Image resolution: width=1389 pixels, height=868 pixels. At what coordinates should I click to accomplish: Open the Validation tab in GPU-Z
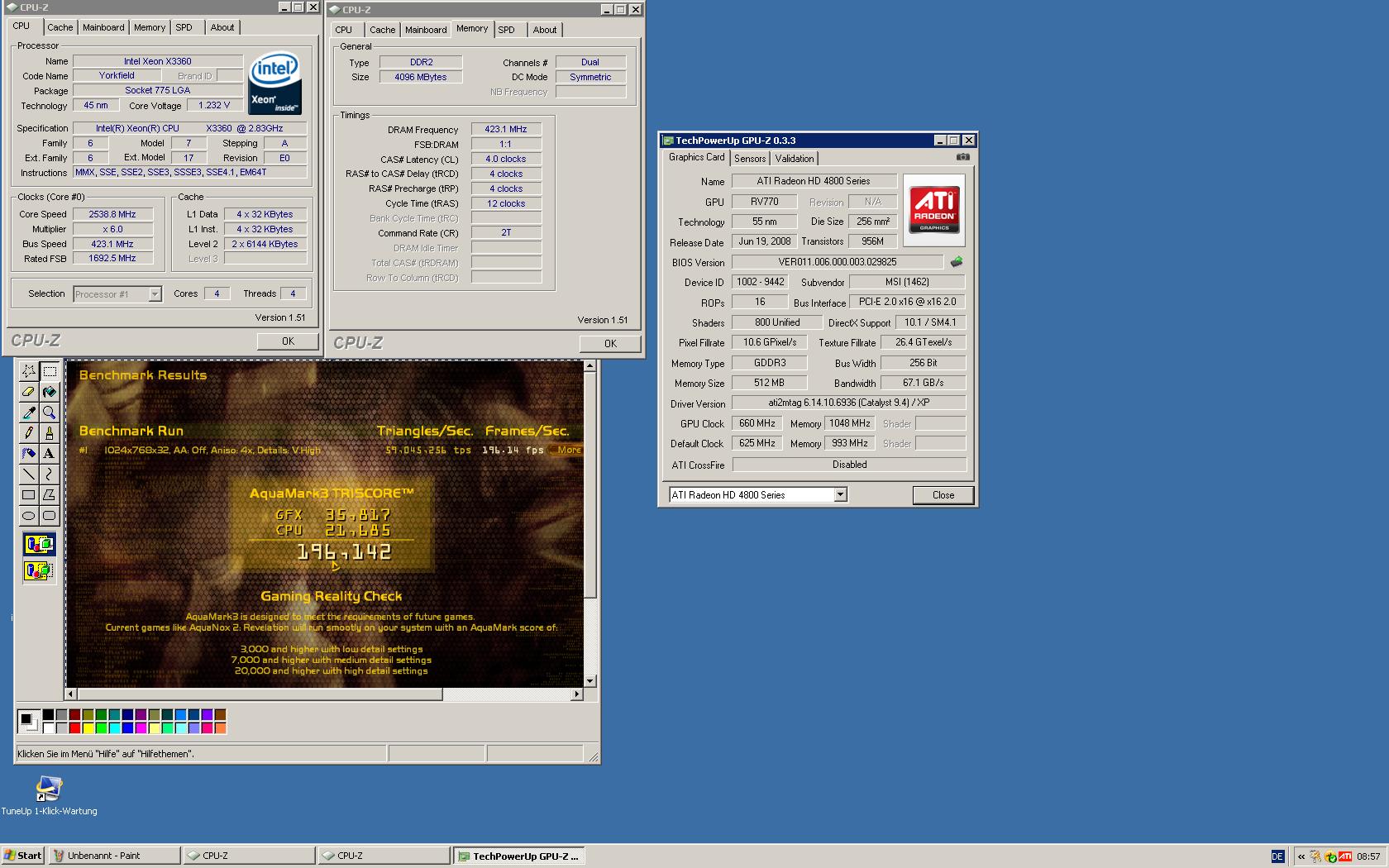tap(795, 159)
